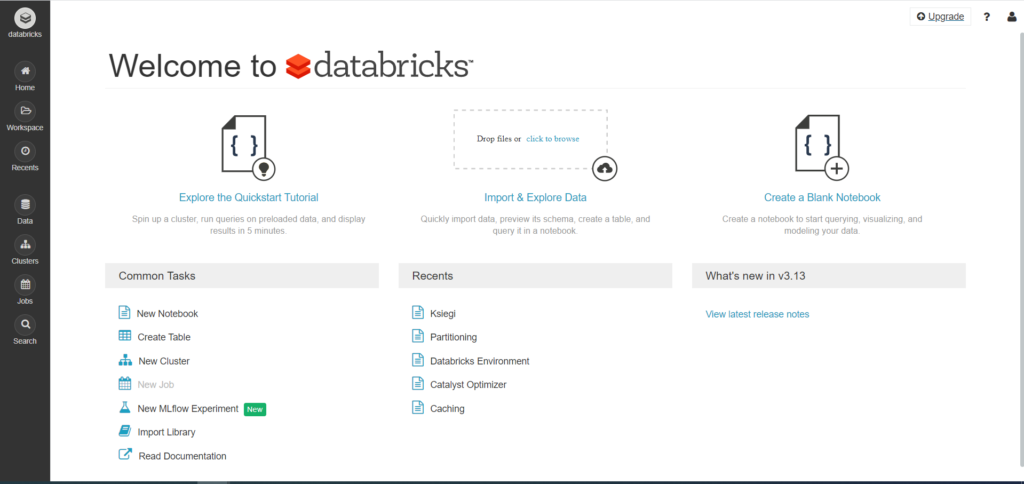Click the New MLflow Experiment flask icon
The width and height of the screenshot is (1024, 484).
tap(125, 408)
